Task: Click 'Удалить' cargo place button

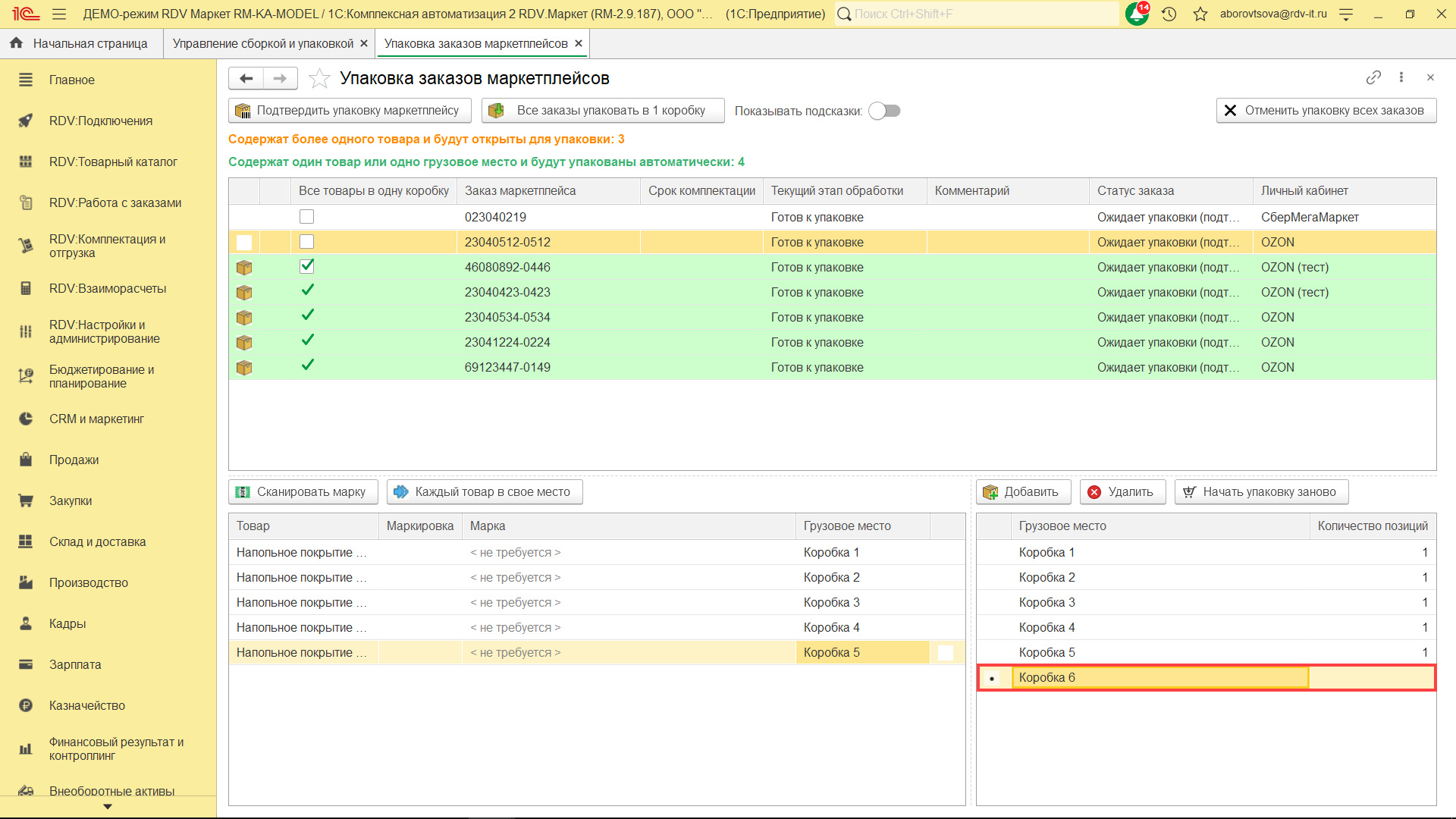Action: click(x=1120, y=492)
